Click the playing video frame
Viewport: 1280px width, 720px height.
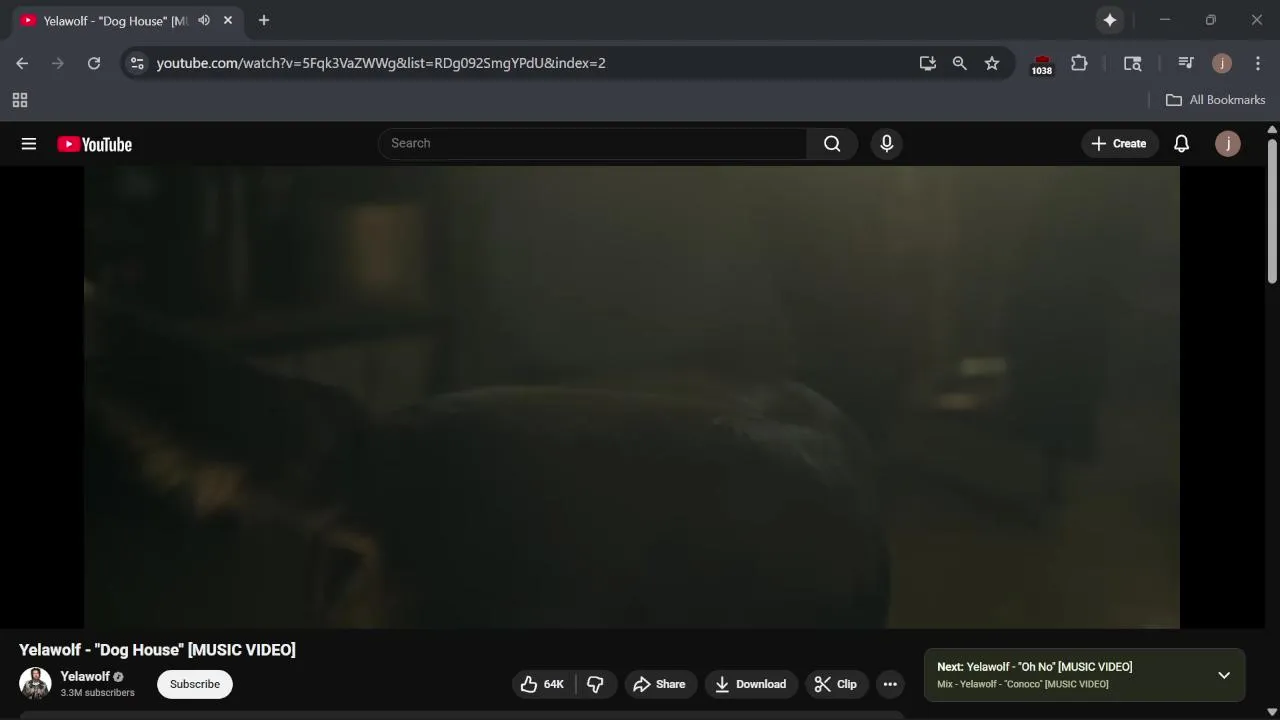pyautogui.click(x=632, y=397)
